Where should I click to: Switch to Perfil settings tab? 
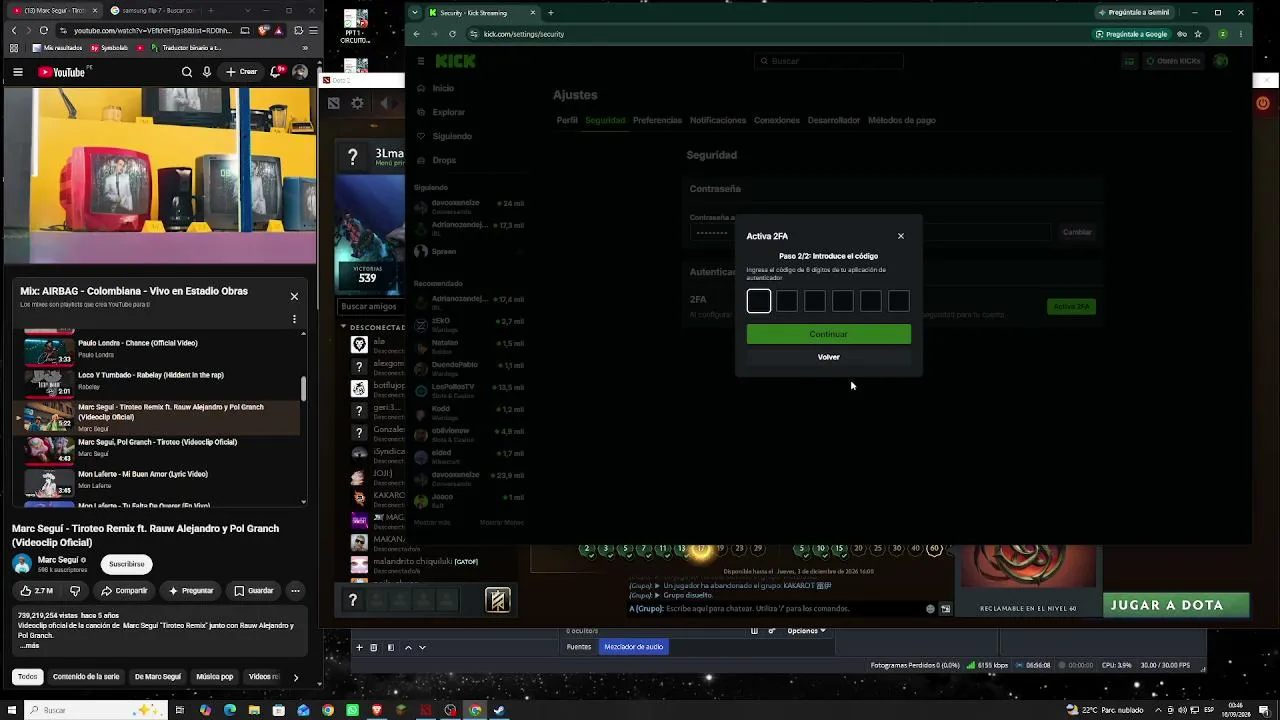tap(567, 120)
